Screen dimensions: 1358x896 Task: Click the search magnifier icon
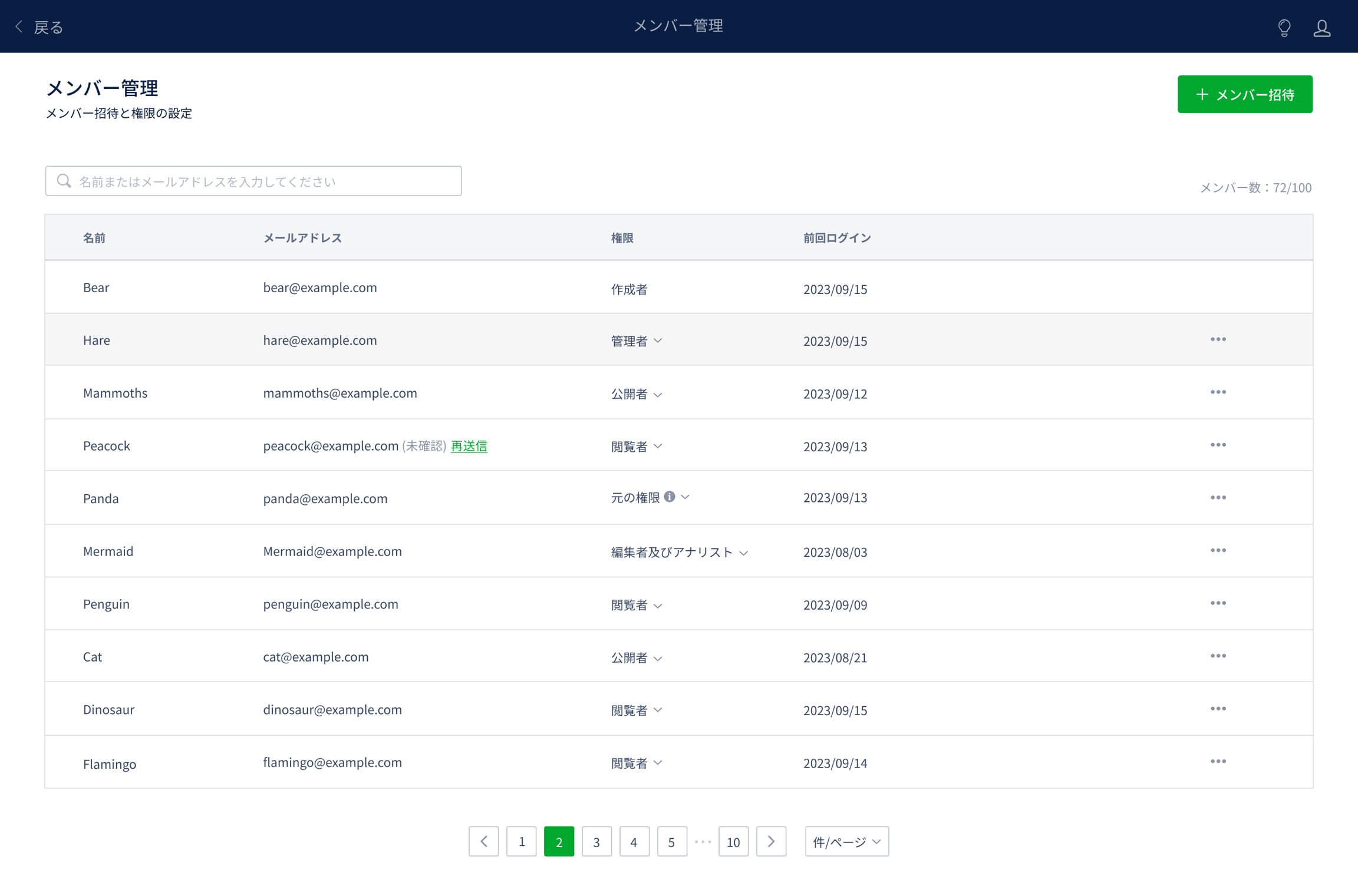click(64, 181)
